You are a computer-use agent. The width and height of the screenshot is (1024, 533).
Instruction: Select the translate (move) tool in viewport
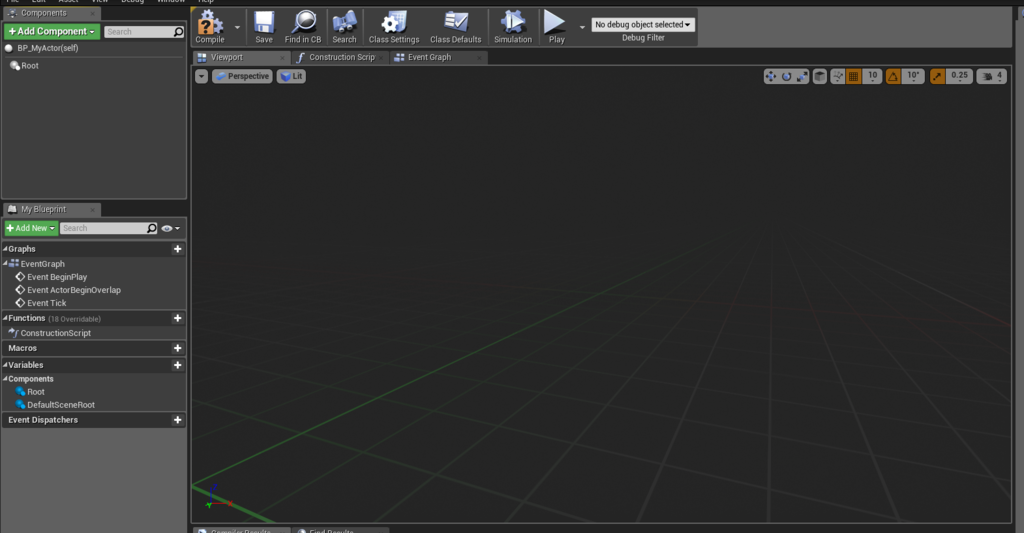pos(771,76)
